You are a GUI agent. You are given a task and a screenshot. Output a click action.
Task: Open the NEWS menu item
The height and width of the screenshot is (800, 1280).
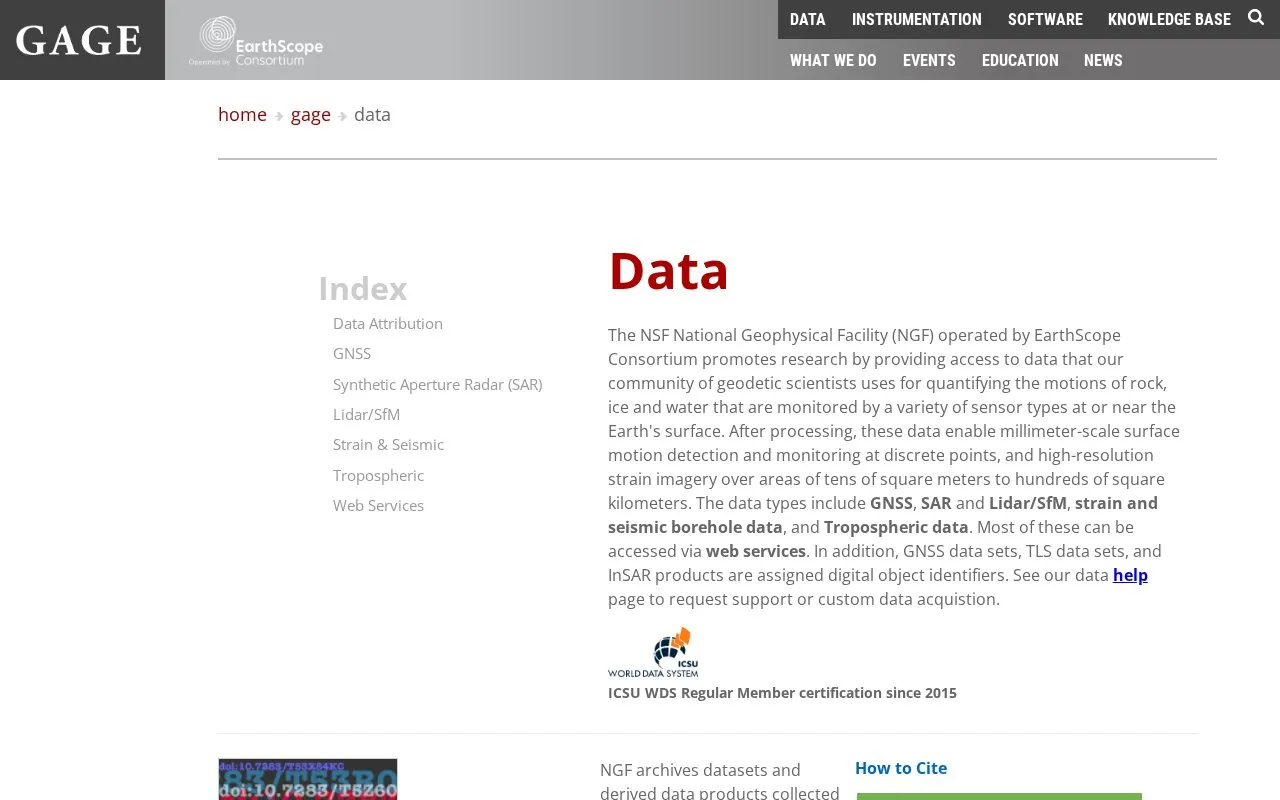1103,60
